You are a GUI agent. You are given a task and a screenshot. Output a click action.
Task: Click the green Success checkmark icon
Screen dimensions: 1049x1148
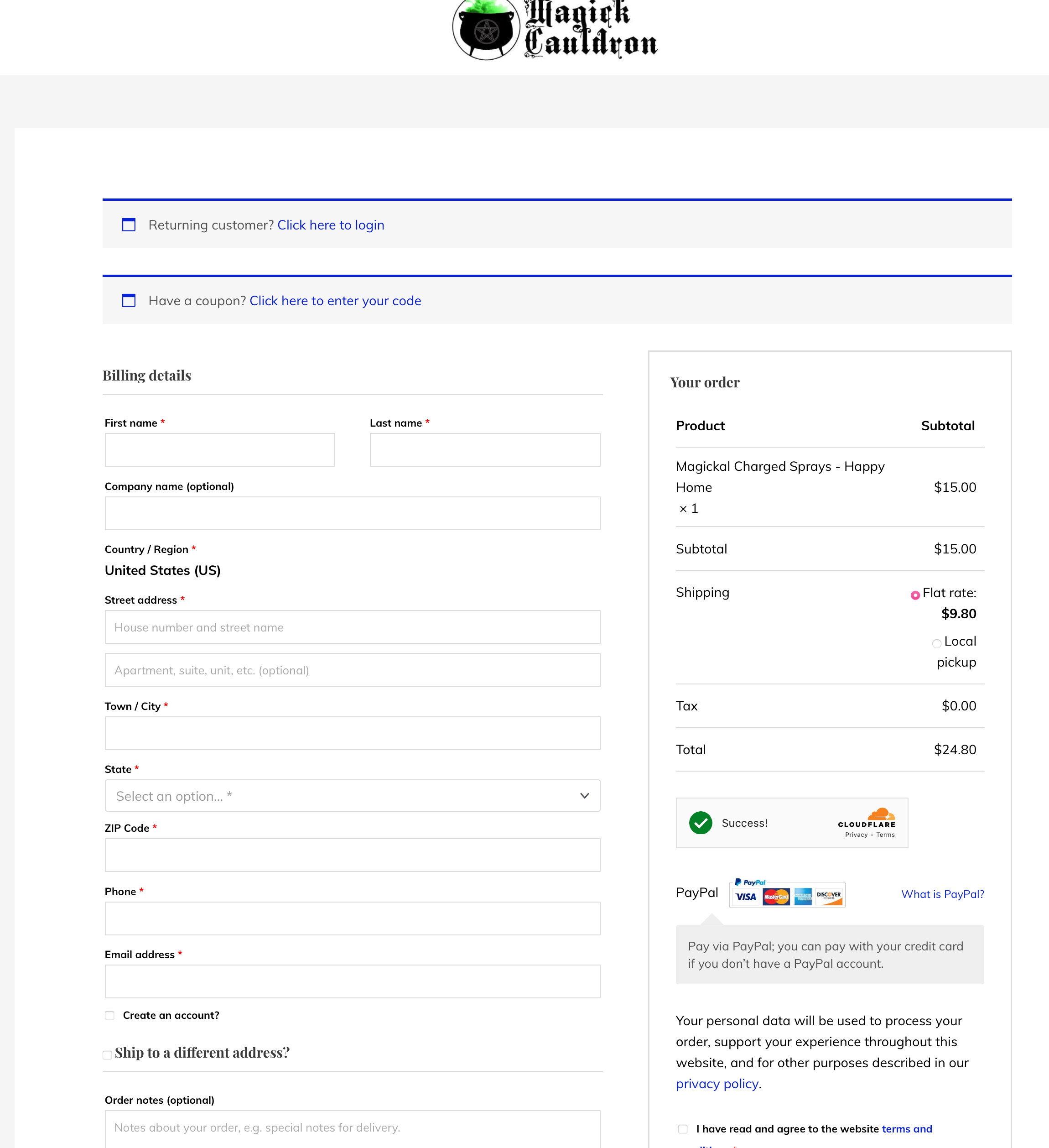pos(700,823)
